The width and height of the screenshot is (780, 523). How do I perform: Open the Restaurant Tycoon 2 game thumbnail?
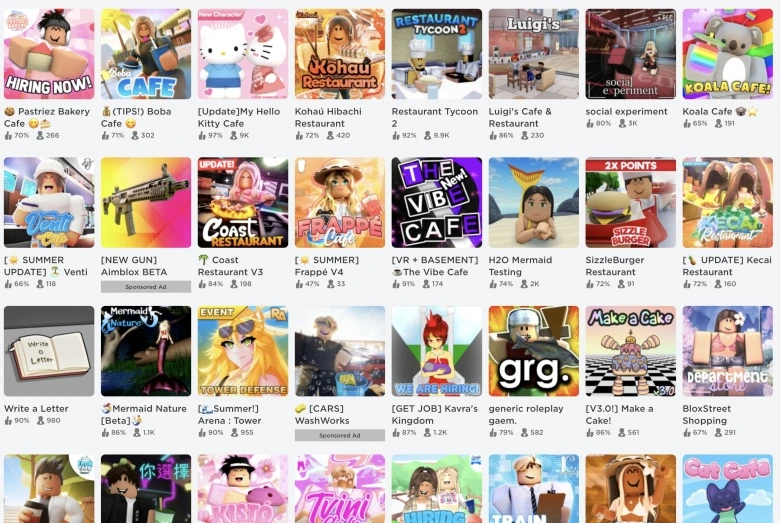(437, 54)
